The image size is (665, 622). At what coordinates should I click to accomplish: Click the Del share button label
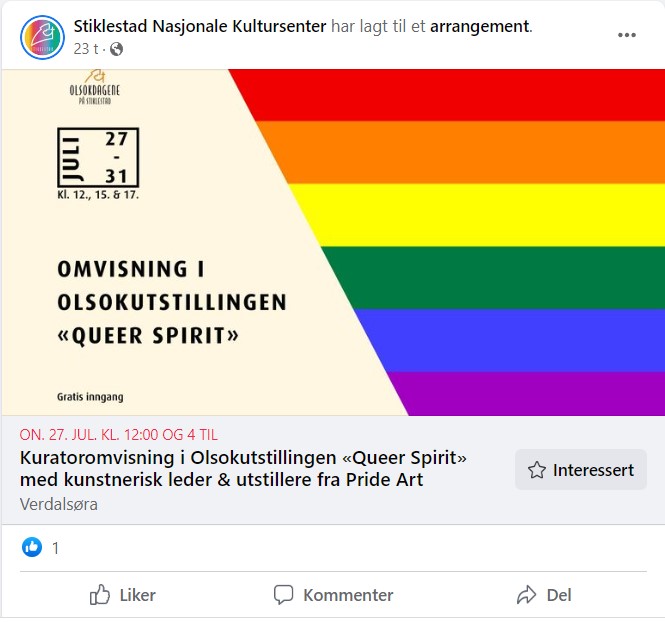pyautogui.click(x=559, y=595)
